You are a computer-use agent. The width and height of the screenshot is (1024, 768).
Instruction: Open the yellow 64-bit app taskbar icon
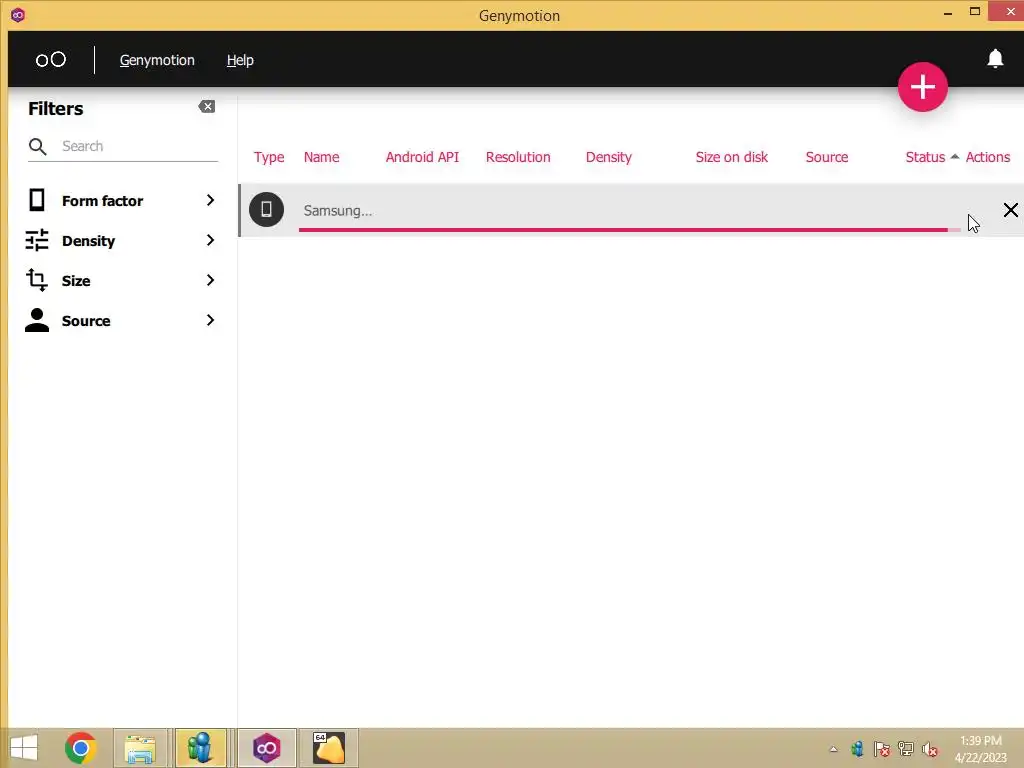click(x=329, y=748)
